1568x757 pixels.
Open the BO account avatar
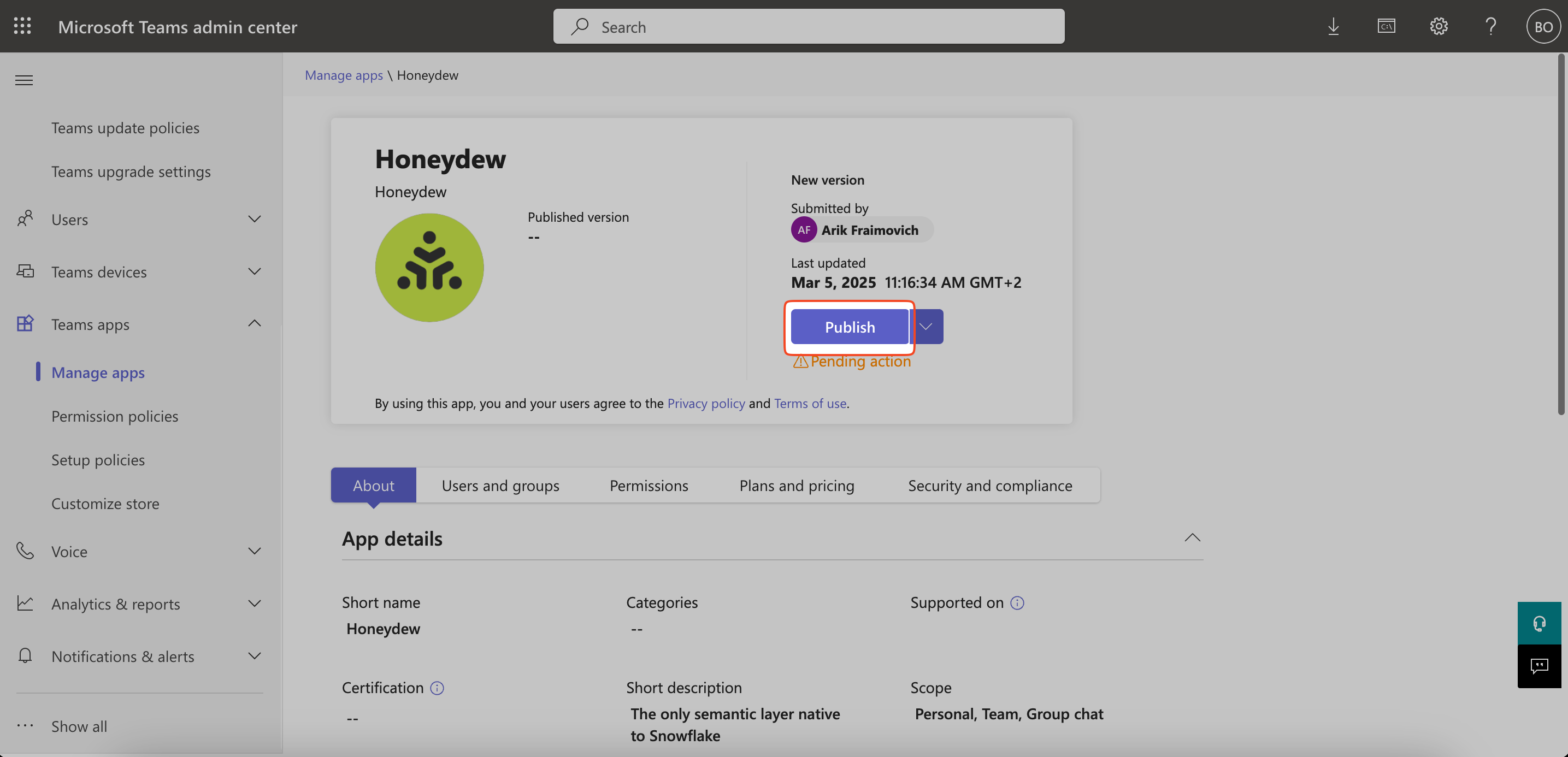(x=1543, y=26)
